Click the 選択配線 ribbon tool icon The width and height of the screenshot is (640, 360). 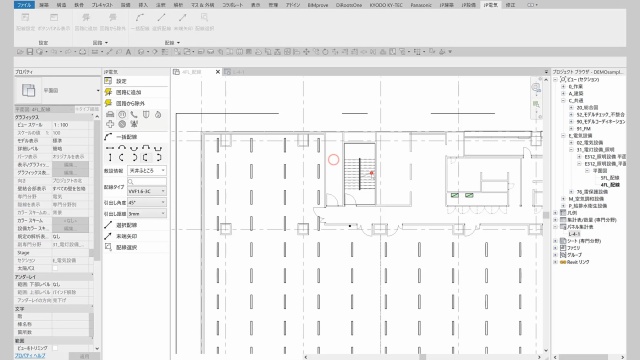161,18
